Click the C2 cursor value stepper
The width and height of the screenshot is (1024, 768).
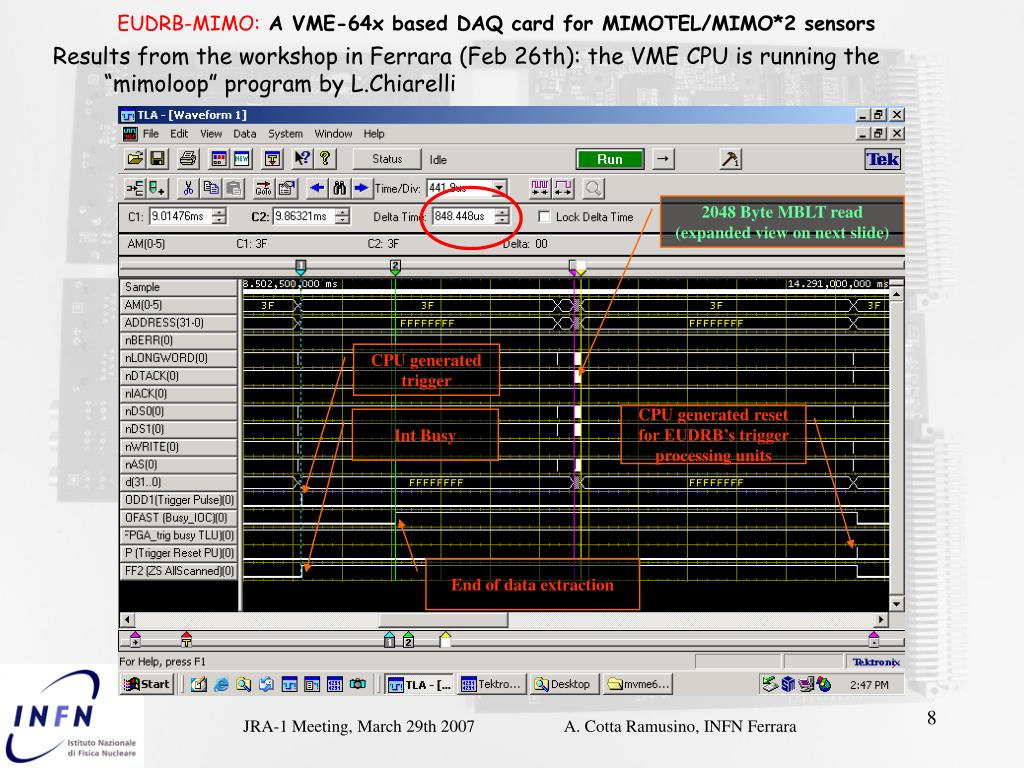click(342, 216)
